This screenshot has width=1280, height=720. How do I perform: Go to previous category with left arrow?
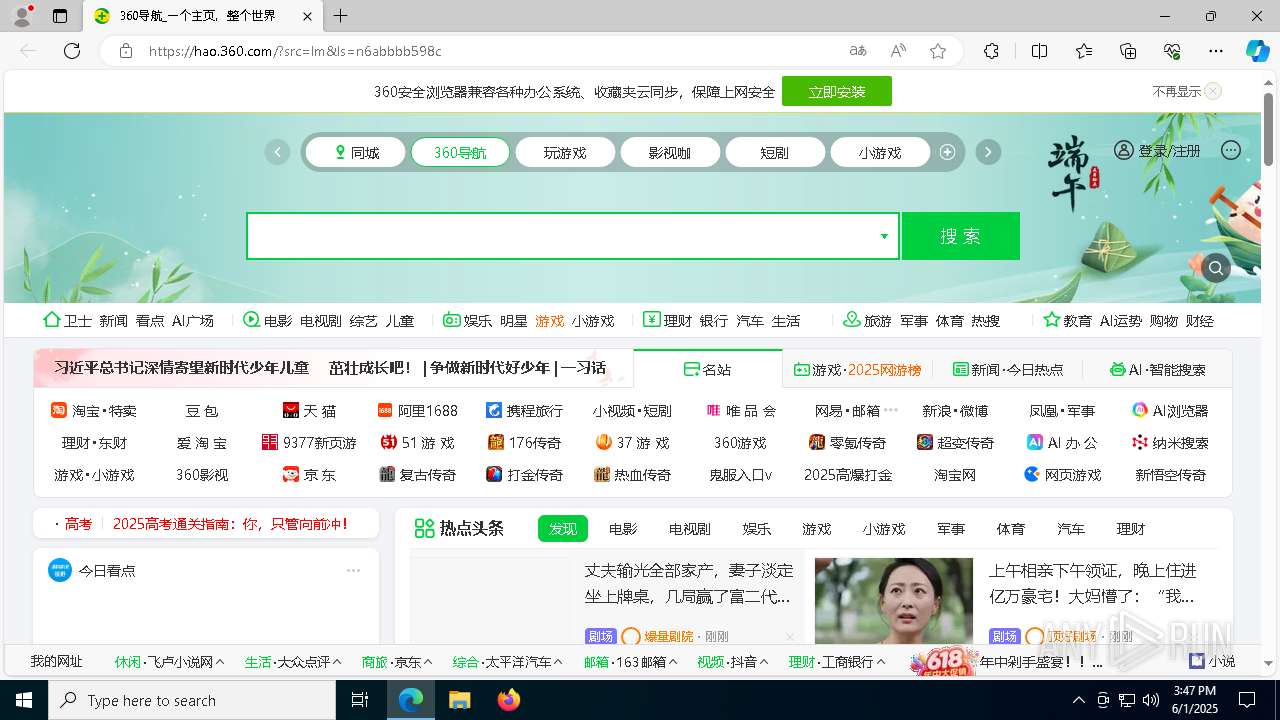click(x=277, y=152)
